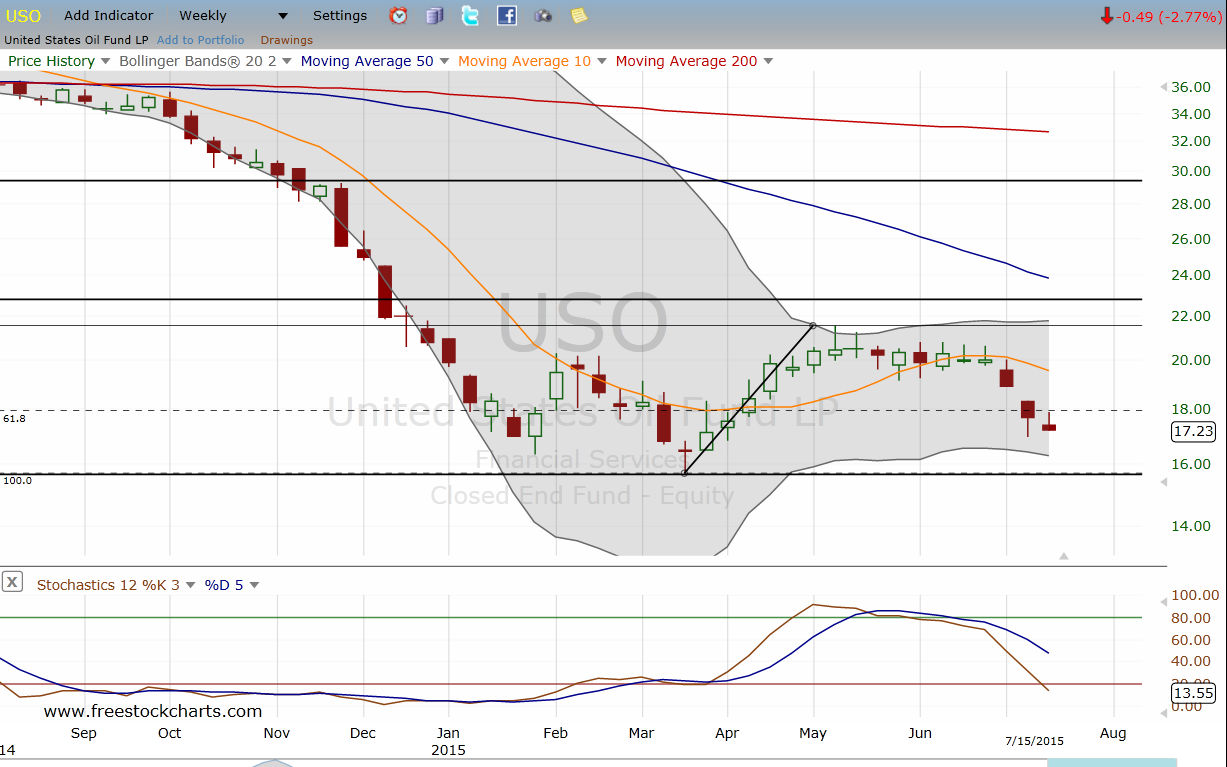Share the chart via the Facebook icon
Screen dimensions: 1227x767
pos(506,15)
